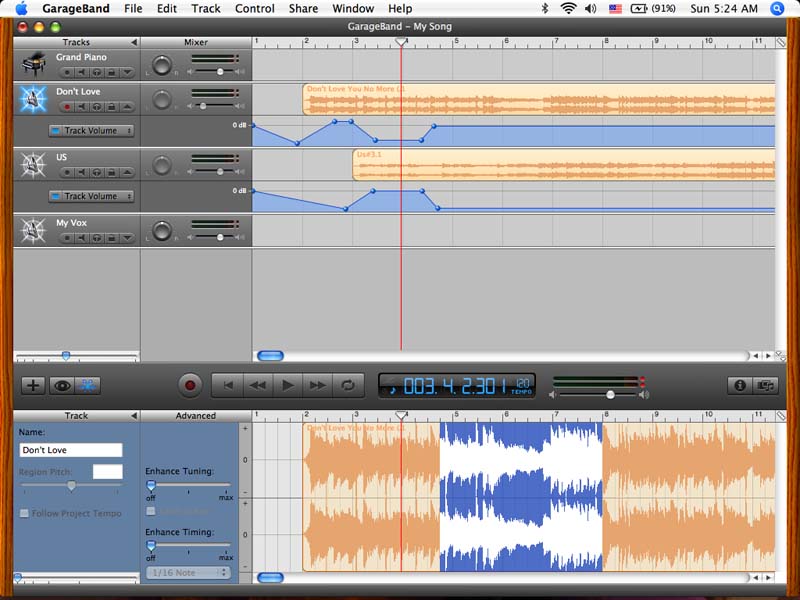
Task: Open the 1/16 Note timing dropdown
Action: 188,573
